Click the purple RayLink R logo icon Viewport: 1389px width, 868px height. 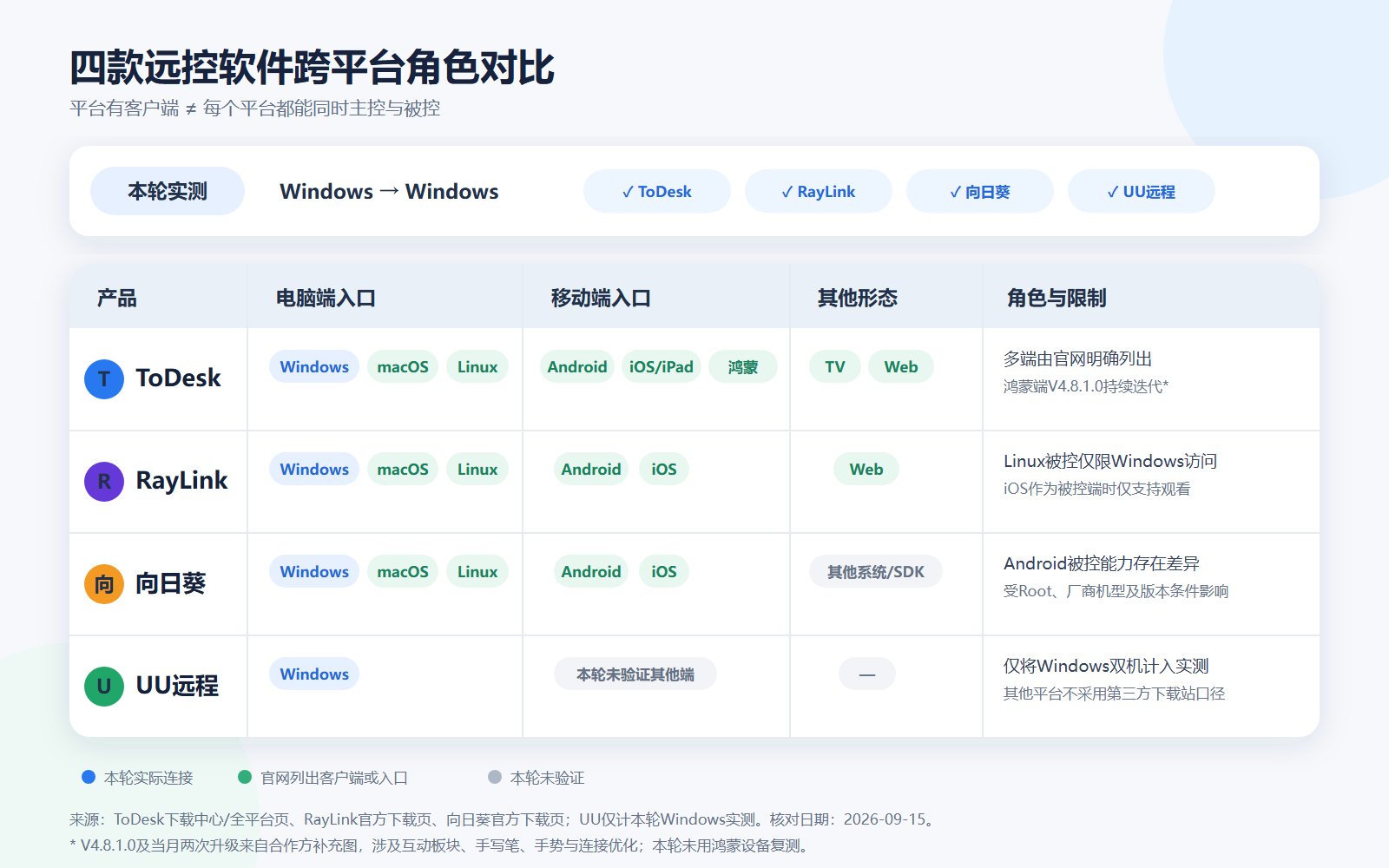tap(104, 482)
